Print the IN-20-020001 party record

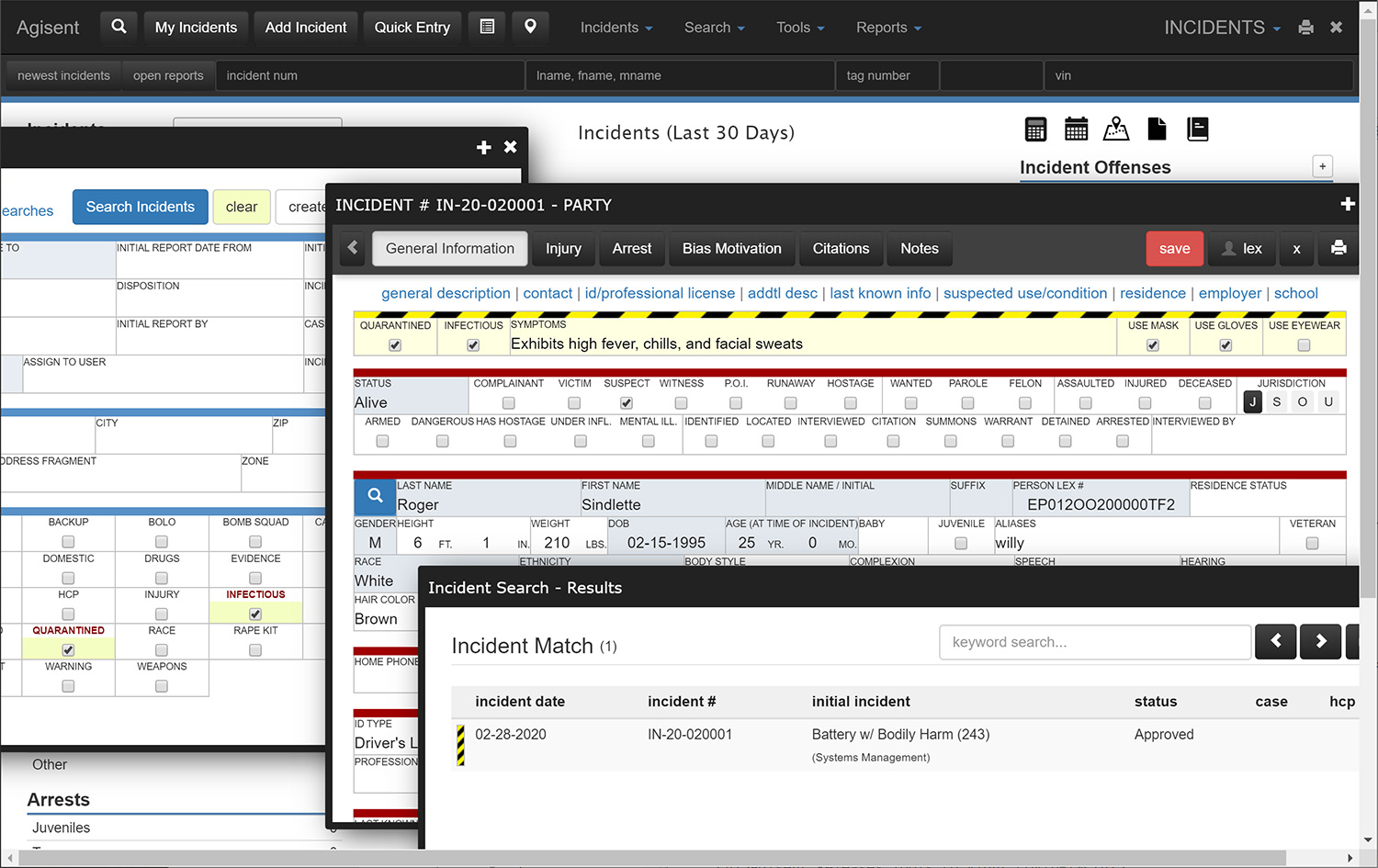(1338, 249)
